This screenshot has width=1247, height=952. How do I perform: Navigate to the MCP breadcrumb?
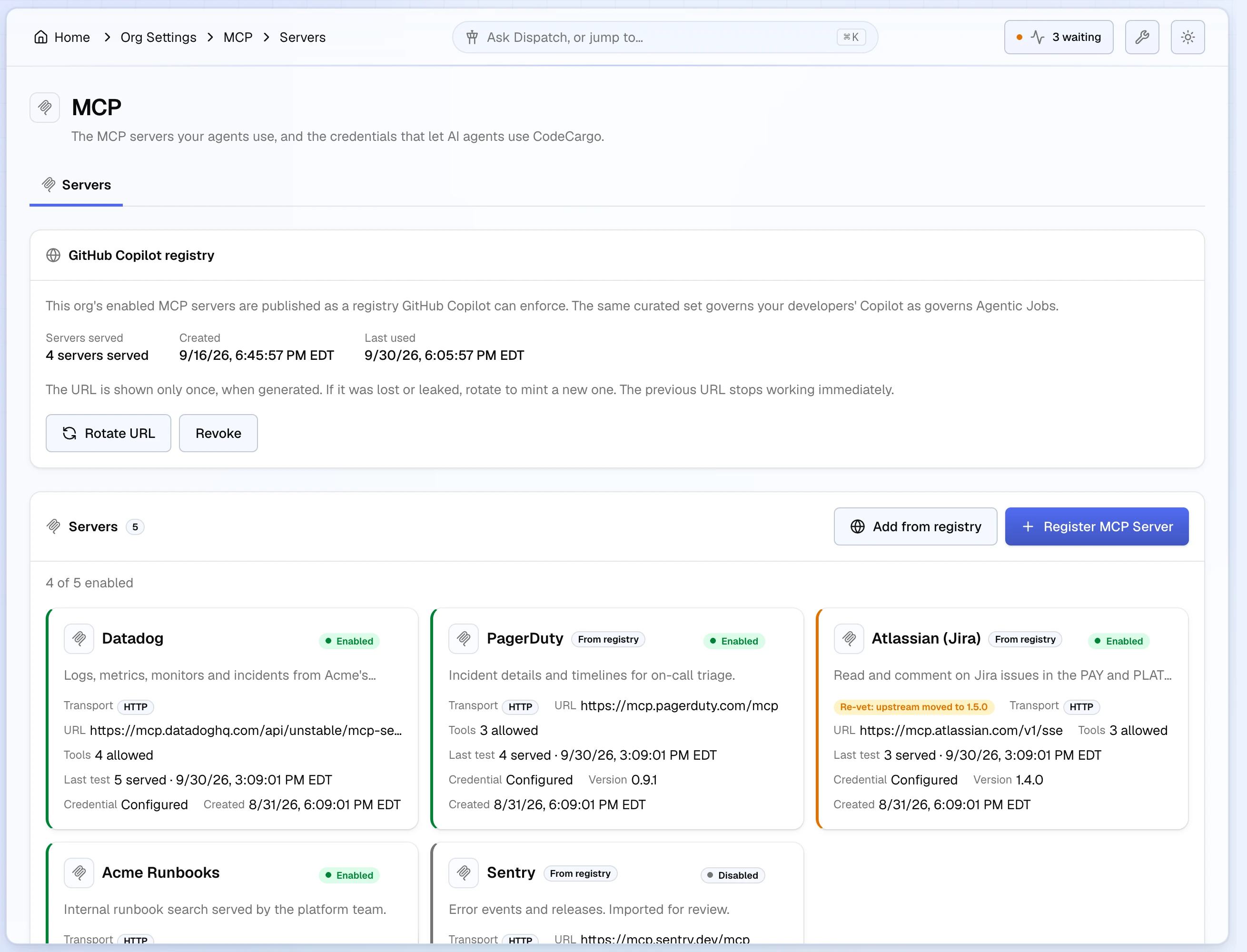(238, 38)
